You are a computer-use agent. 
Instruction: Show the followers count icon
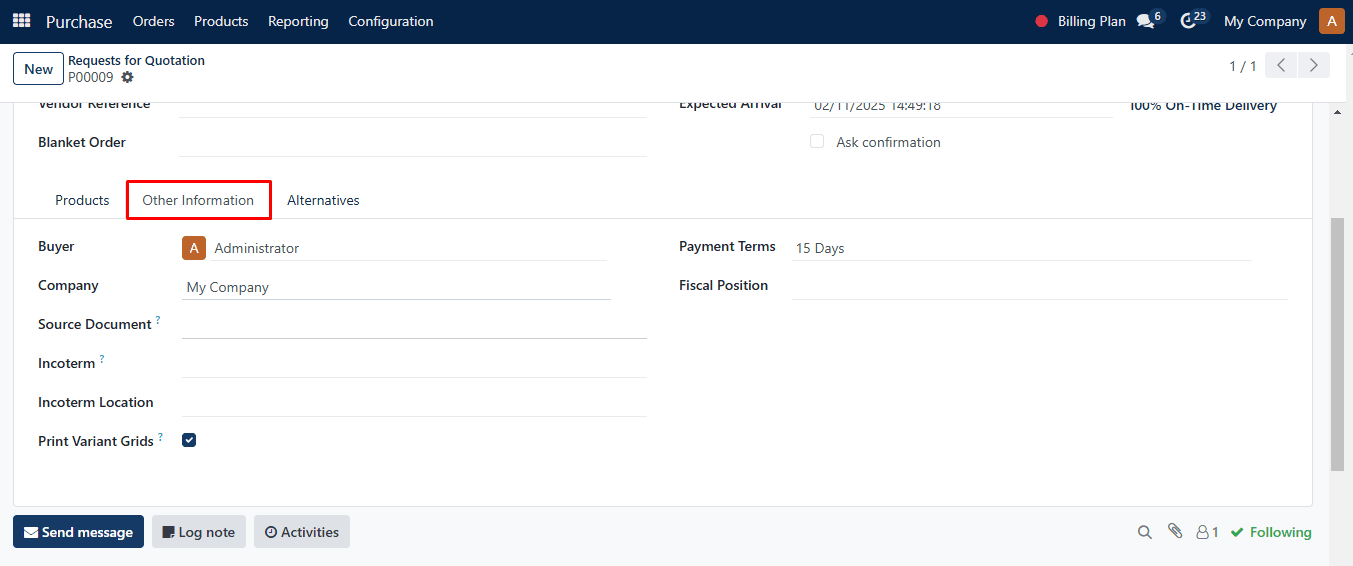(x=1208, y=533)
